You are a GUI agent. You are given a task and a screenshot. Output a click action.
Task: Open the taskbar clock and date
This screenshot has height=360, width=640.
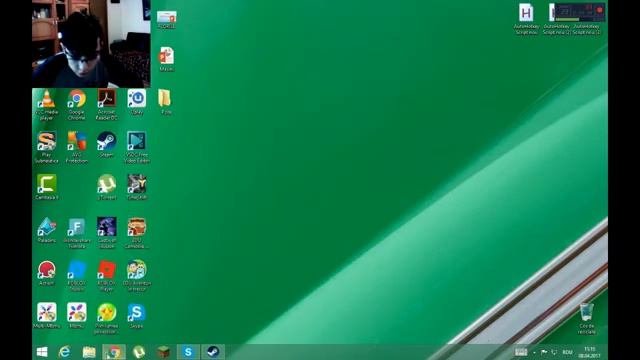point(589,352)
